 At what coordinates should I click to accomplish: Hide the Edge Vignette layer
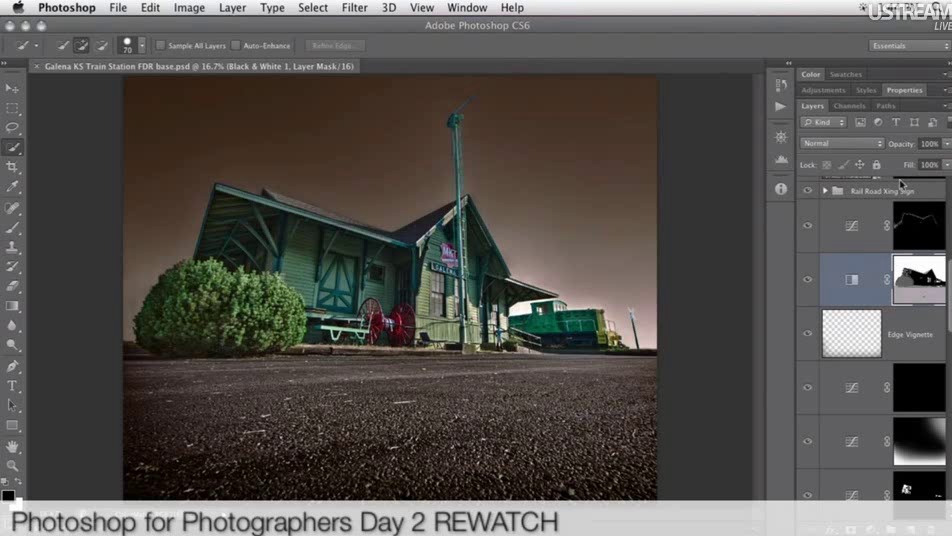click(808, 333)
